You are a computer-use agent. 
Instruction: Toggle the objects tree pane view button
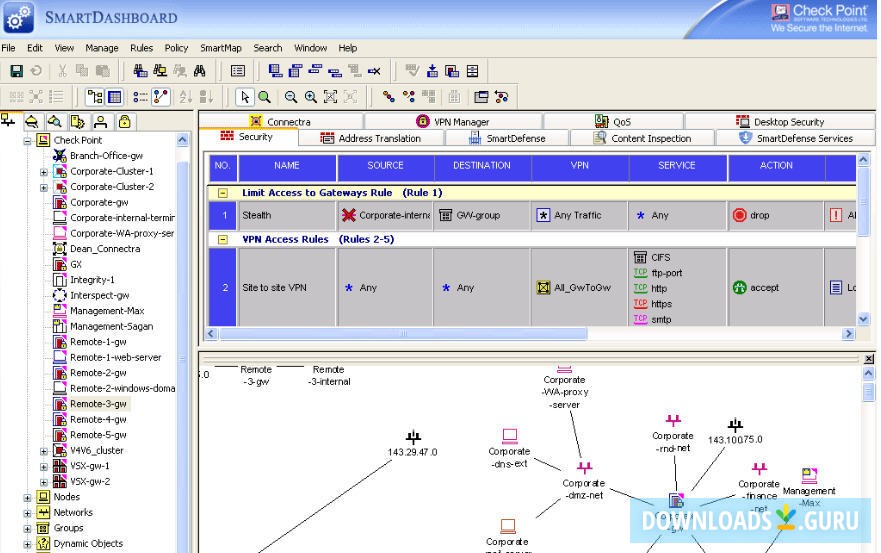point(94,97)
